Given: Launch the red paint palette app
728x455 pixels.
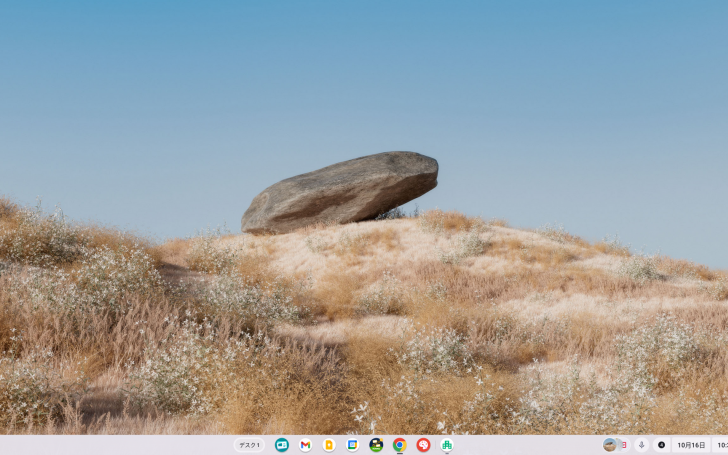Looking at the screenshot, I should click(423, 445).
